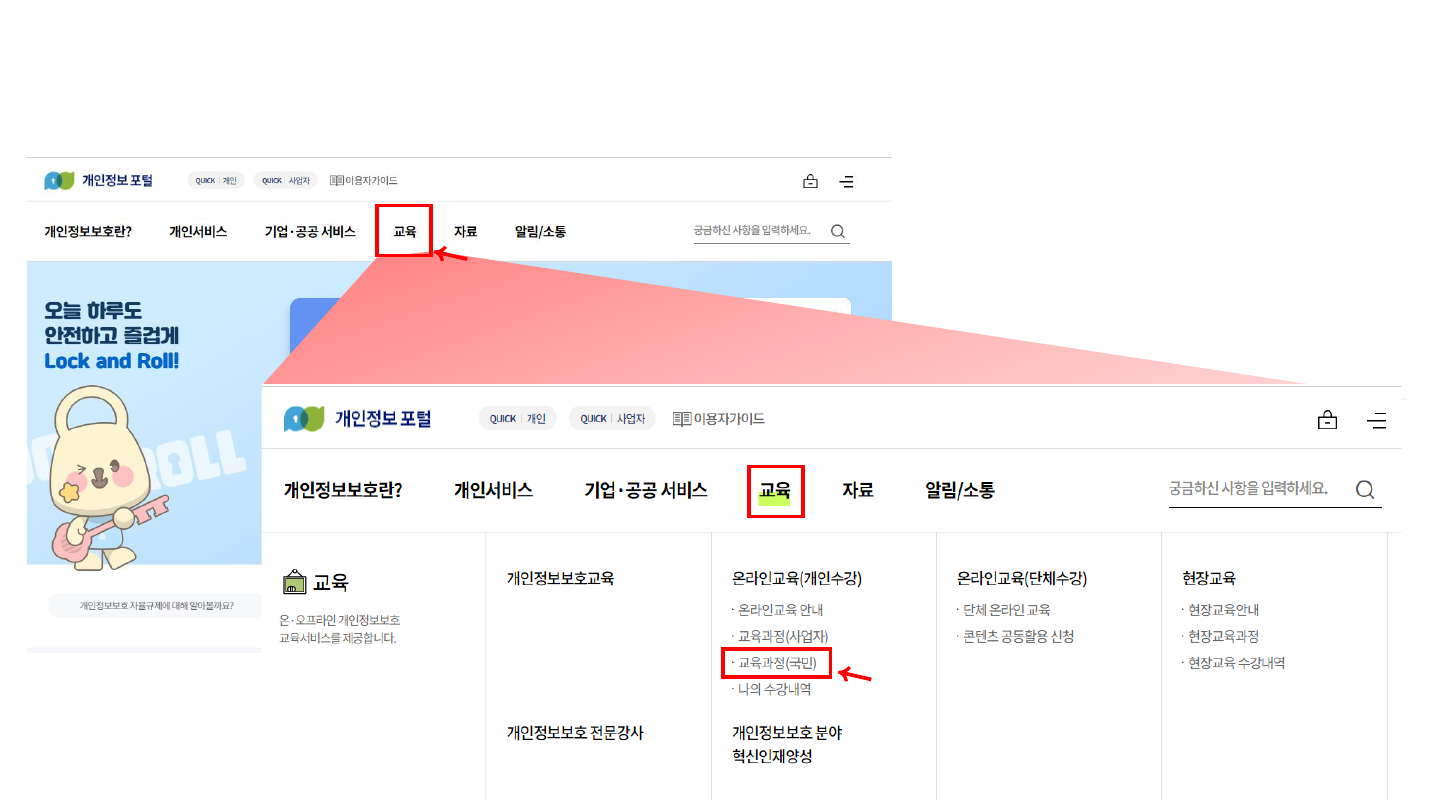
Task: Open the hamburger menu icon
Action: (x=1378, y=419)
